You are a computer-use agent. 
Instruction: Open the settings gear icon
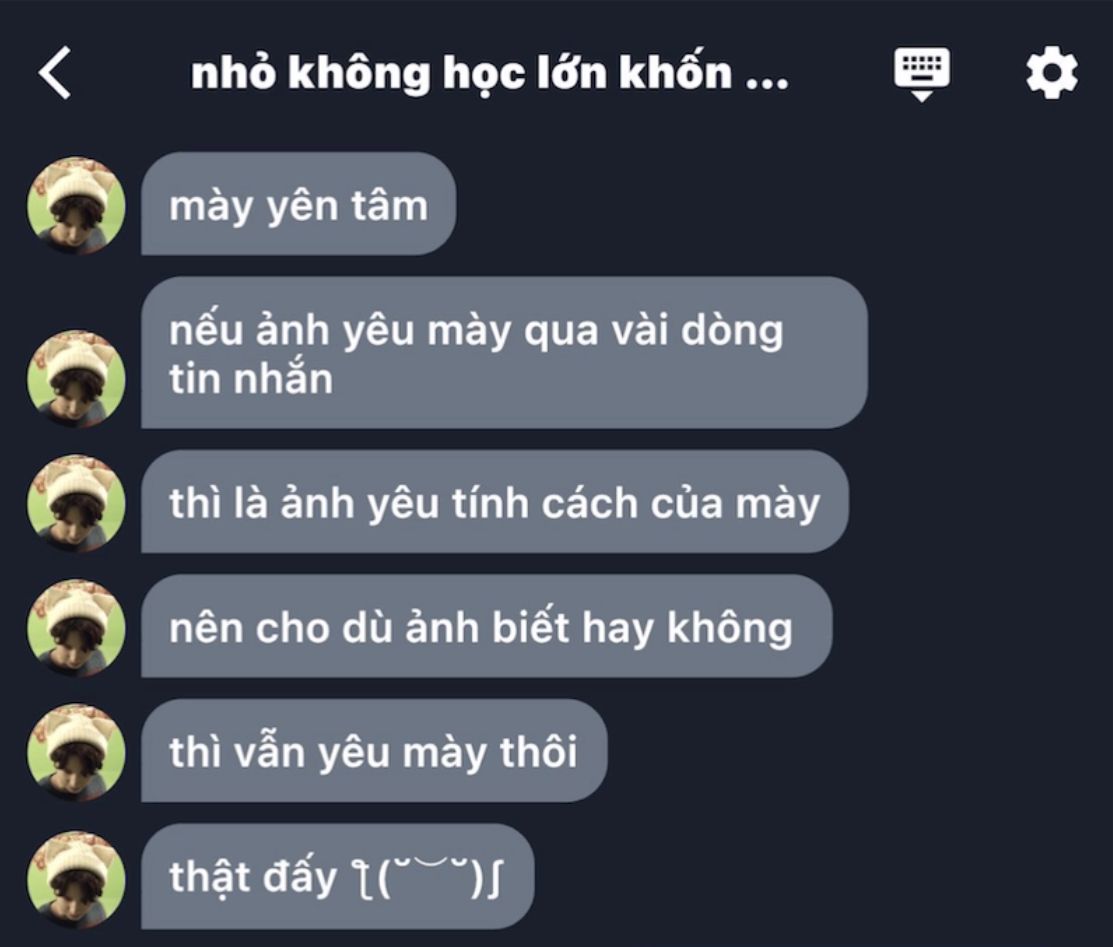click(1051, 72)
